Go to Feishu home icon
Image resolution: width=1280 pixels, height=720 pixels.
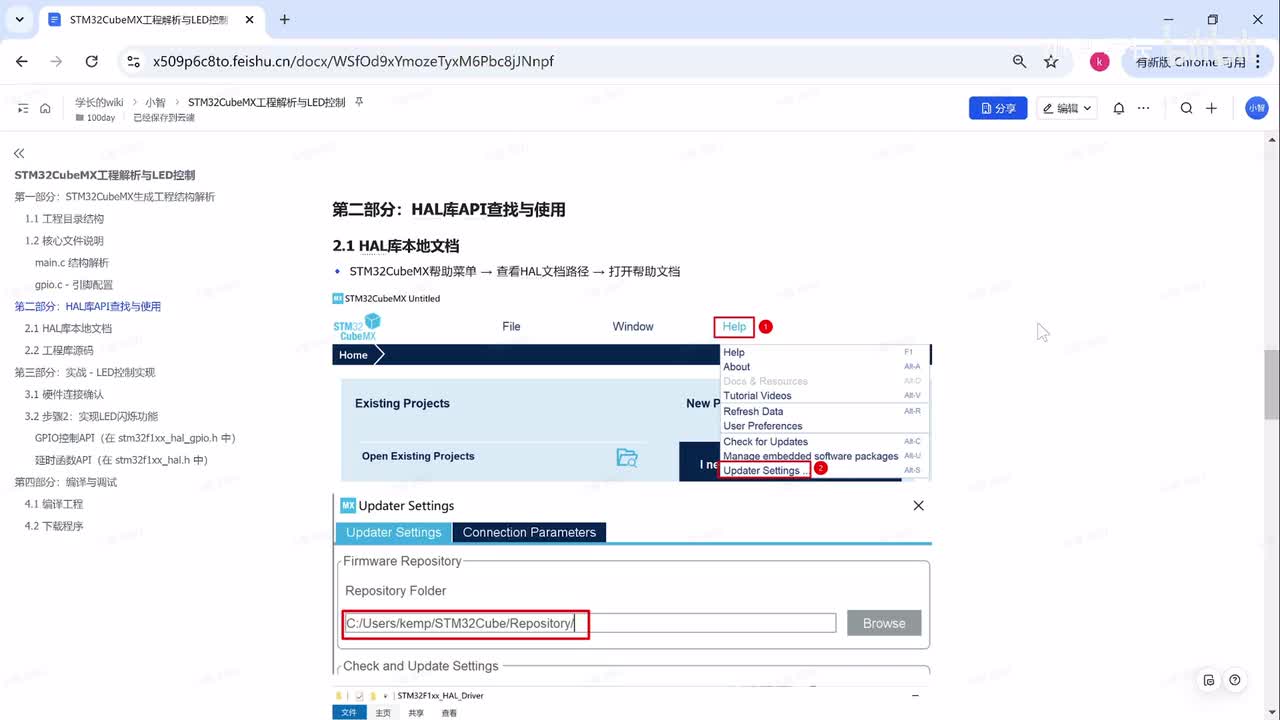[45, 108]
